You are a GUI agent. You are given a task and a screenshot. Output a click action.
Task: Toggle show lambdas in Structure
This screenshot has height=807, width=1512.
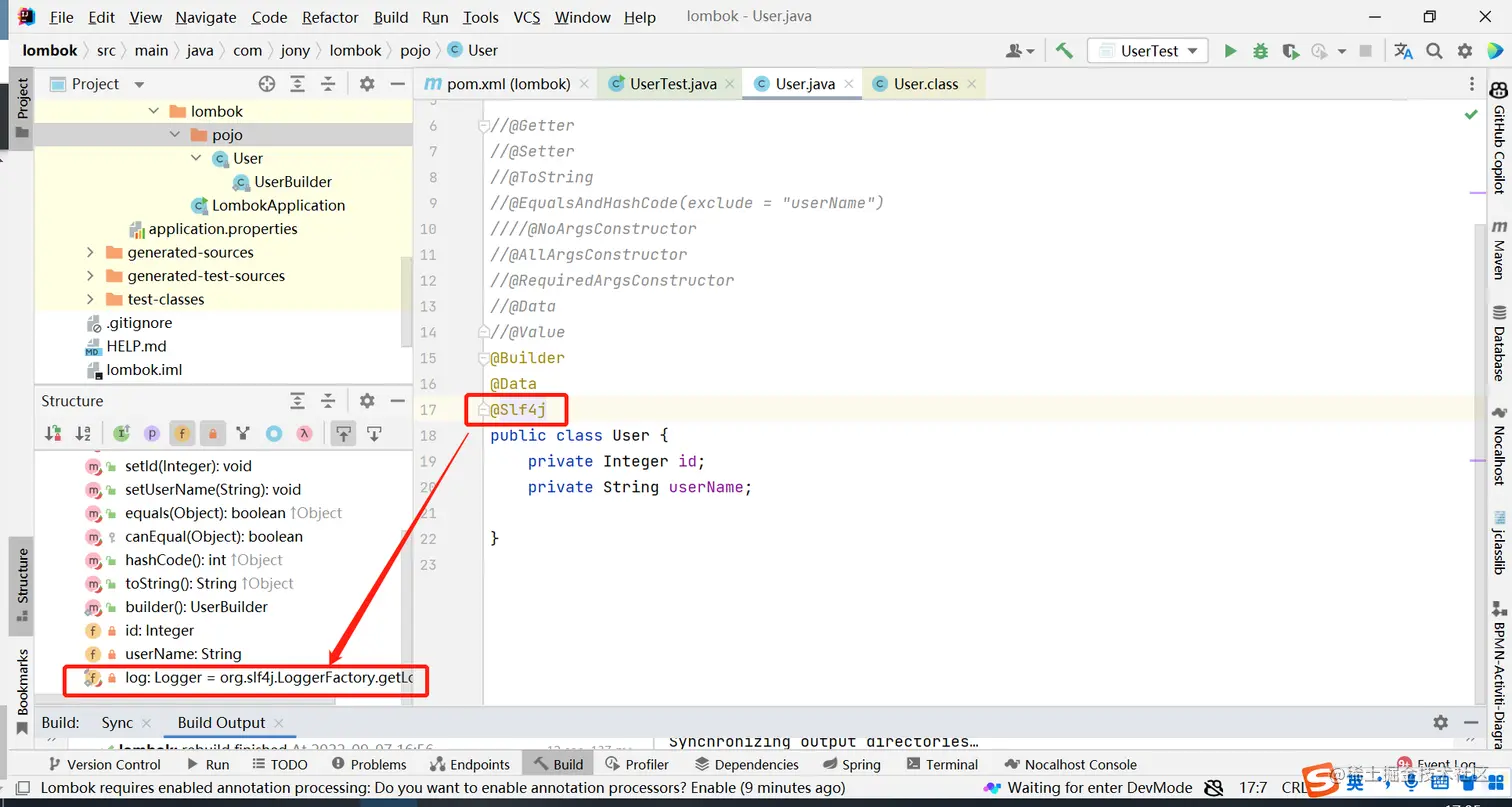click(x=304, y=433)
